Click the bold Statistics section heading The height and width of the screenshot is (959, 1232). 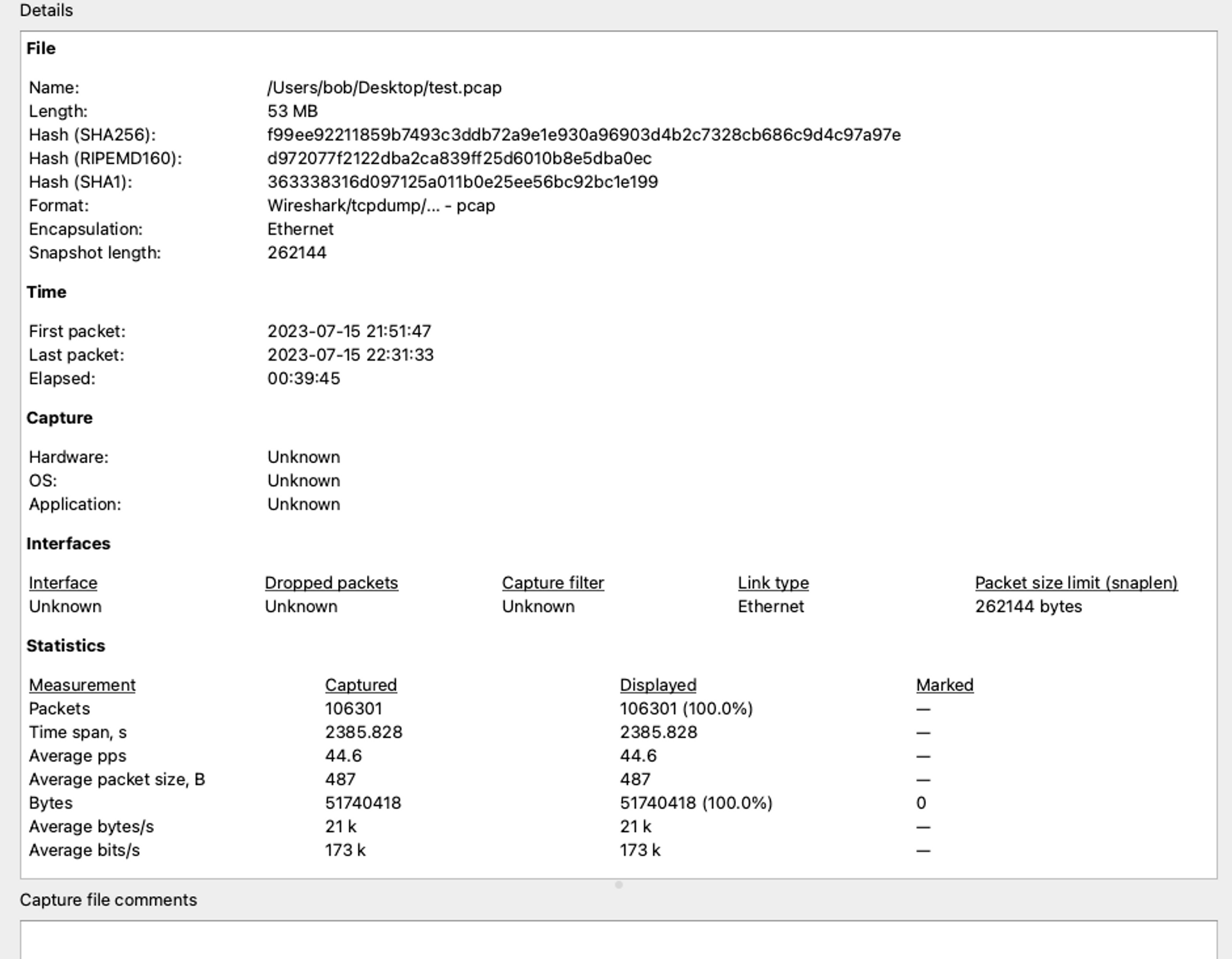65,646
